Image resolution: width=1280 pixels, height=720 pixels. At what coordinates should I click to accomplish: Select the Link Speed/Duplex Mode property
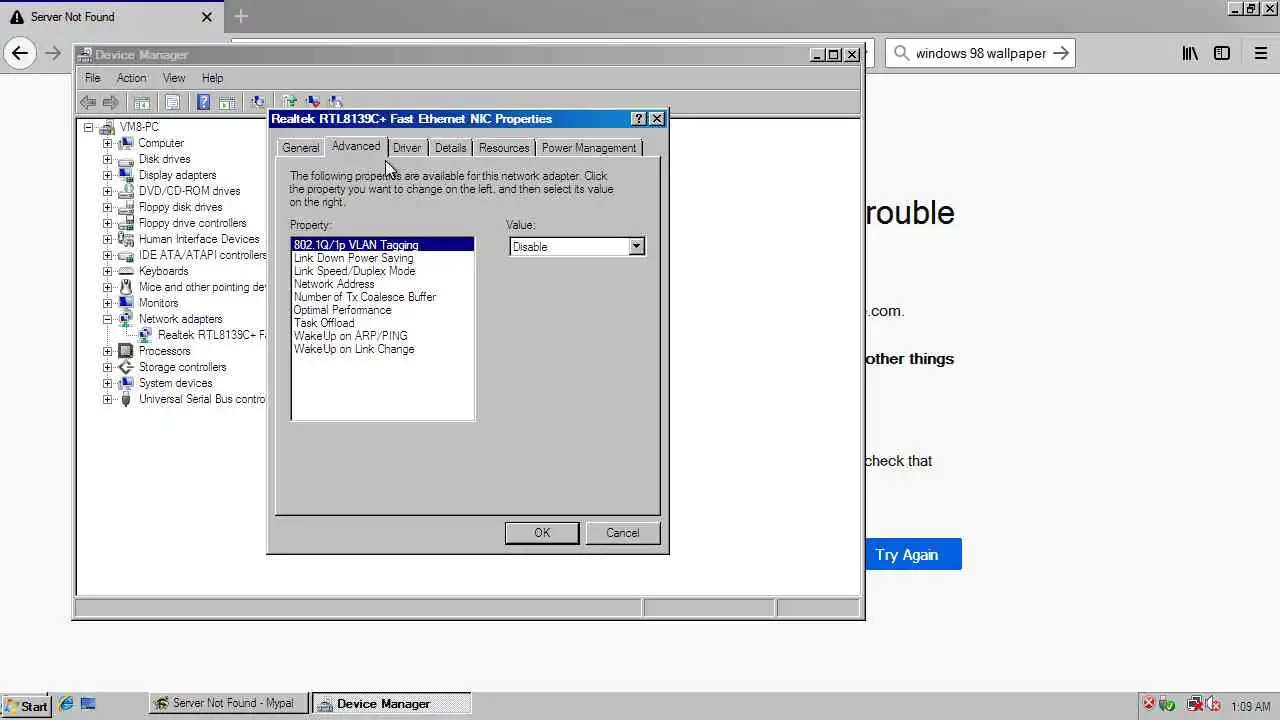(354, 271)
